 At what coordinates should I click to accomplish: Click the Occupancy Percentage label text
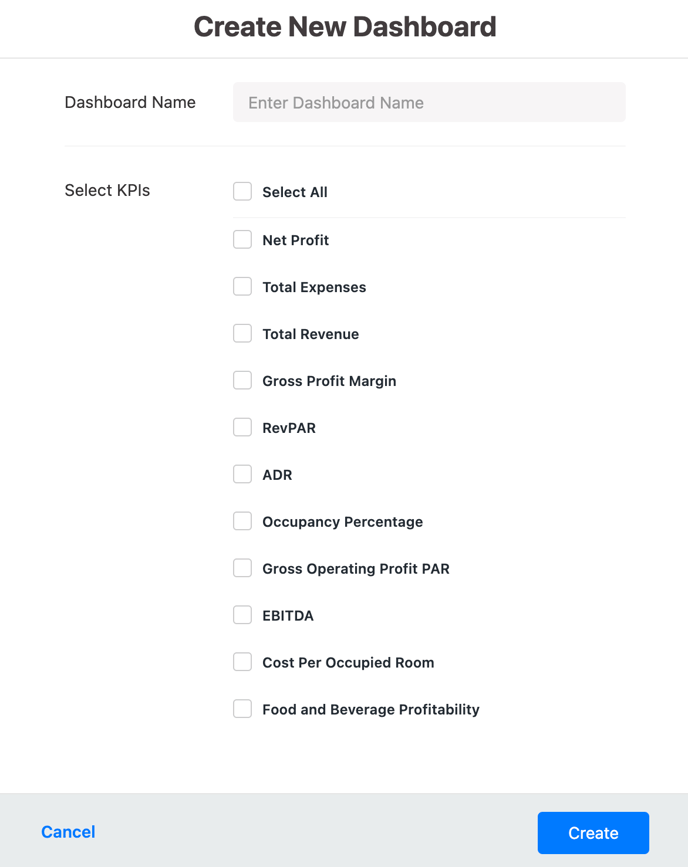coord(342,522)
